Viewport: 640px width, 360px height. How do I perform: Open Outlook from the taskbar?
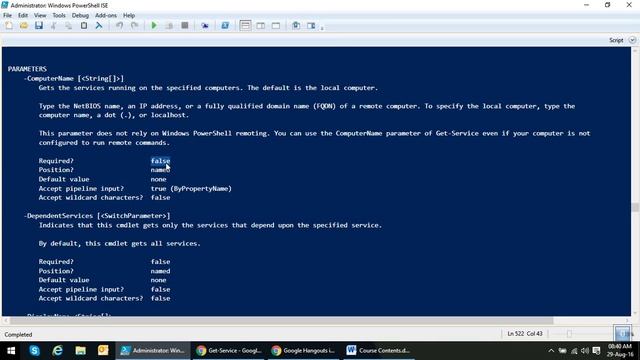(103, 350)
